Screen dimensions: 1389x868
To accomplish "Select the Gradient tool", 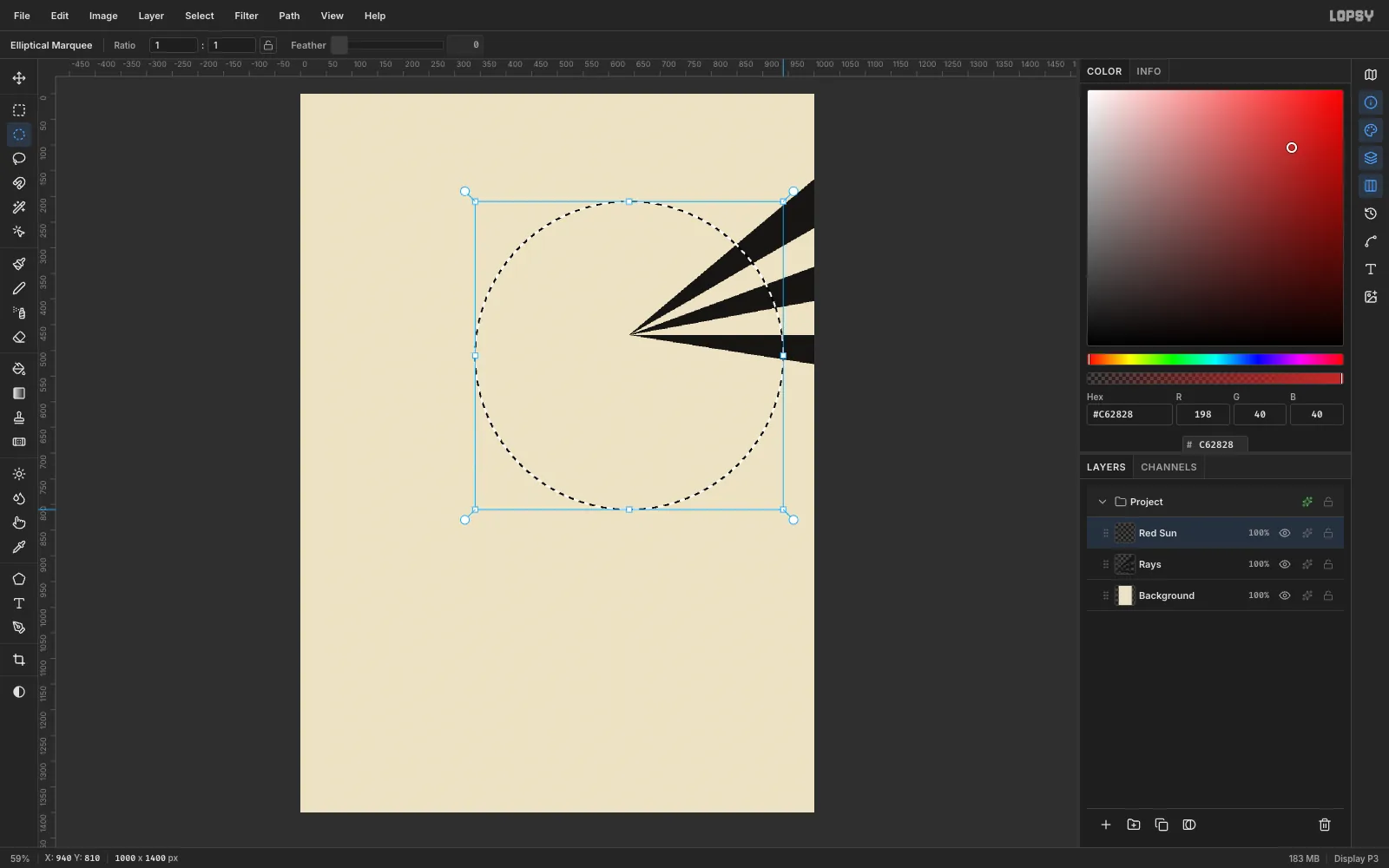I will pyautogui.click(x=19, y=393).
